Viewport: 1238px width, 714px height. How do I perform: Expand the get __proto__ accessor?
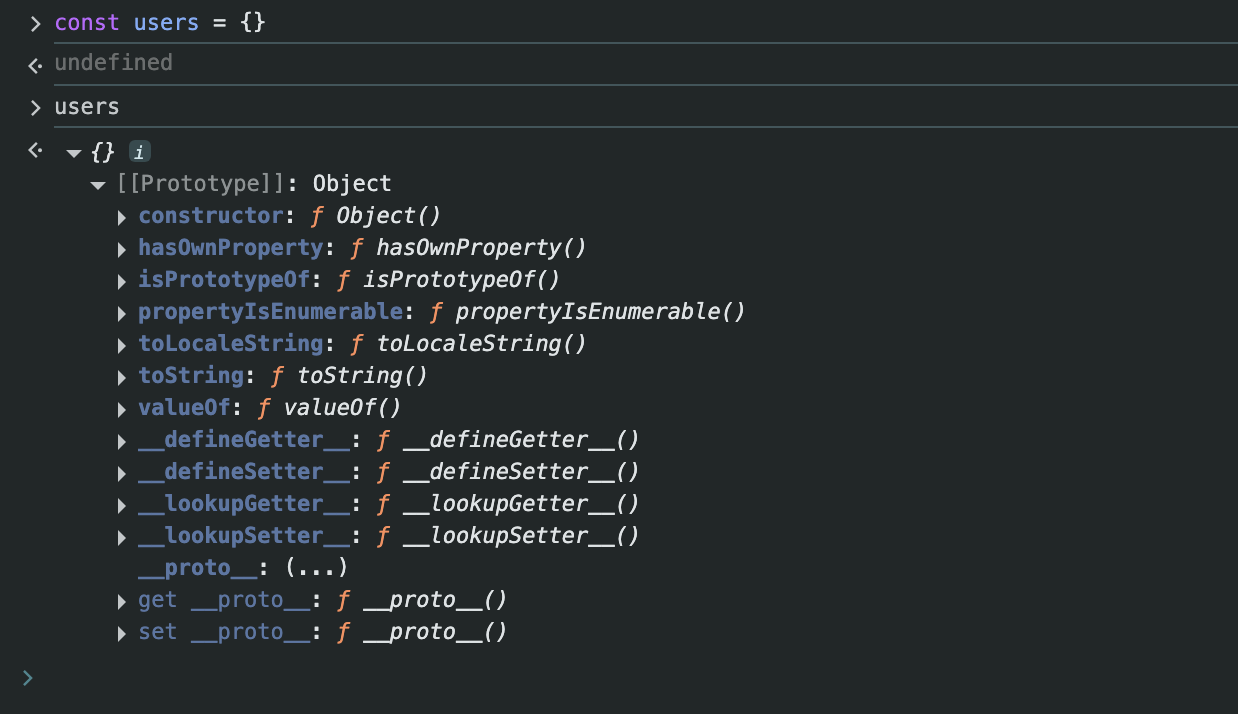122,601
